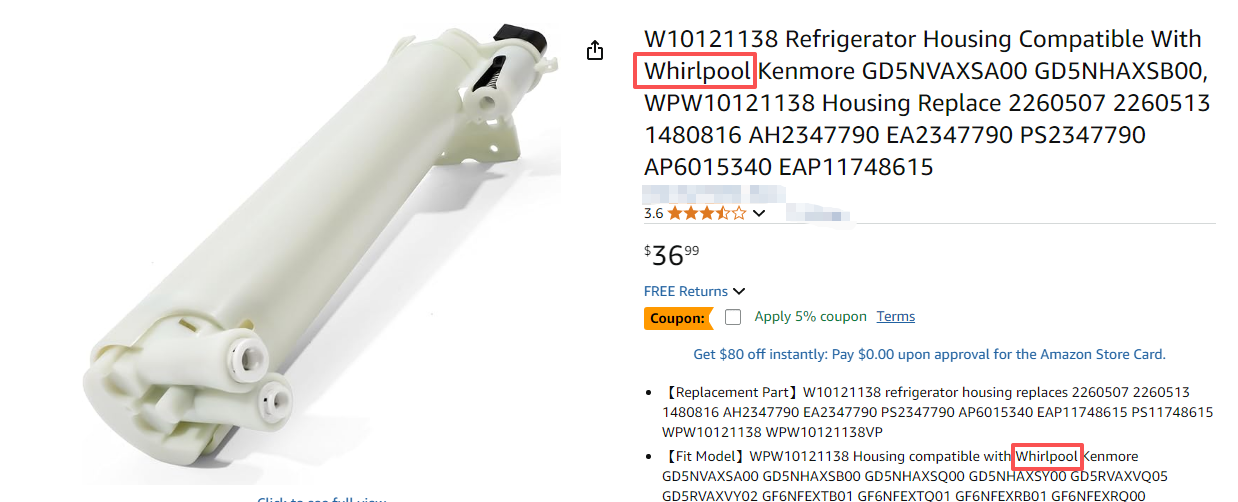Click the share icon beside the product image
Screen dimensions: 1238x502
coord(595,50)
